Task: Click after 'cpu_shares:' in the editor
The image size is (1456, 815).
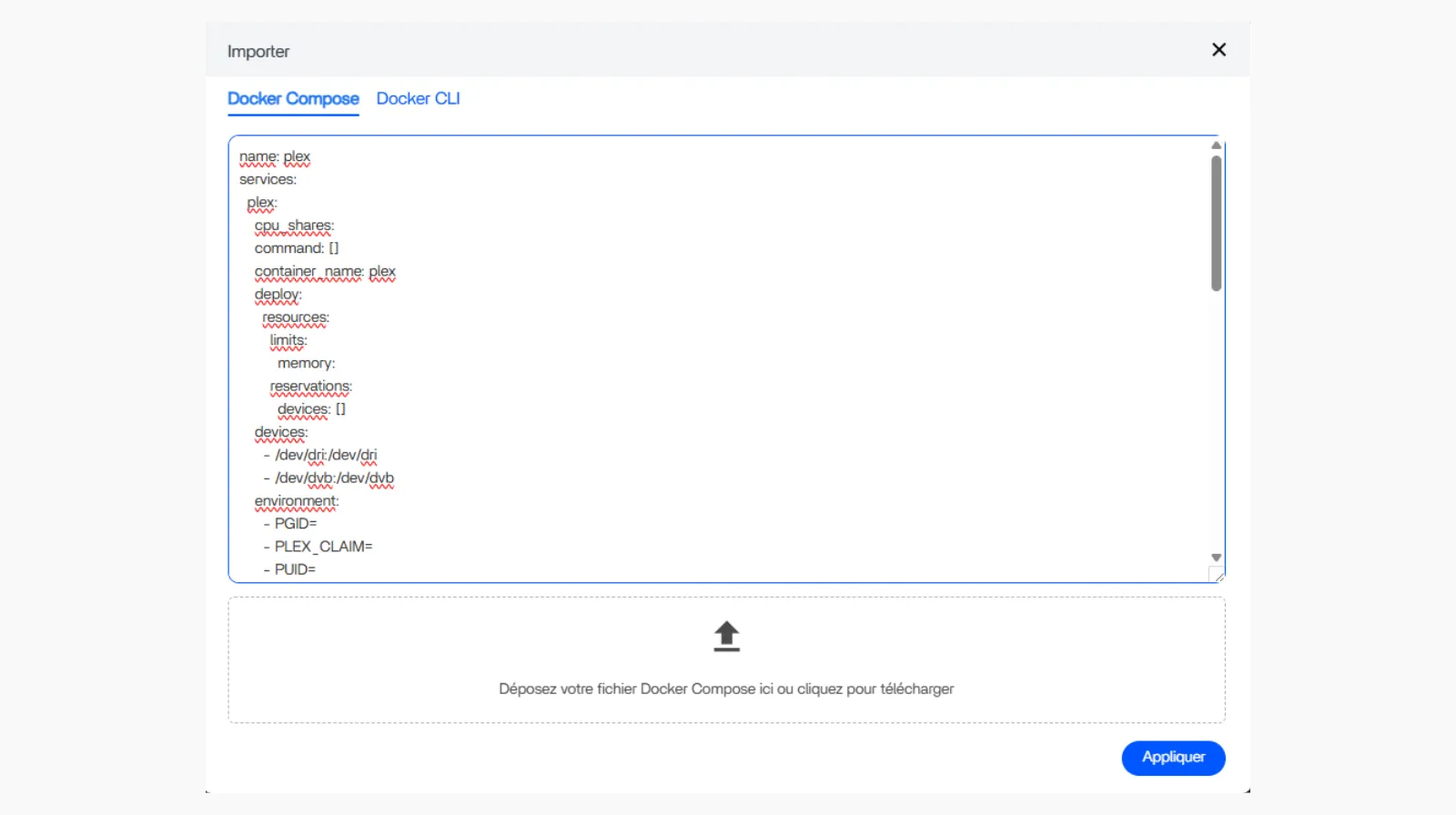Action: [x=337, y=226]
